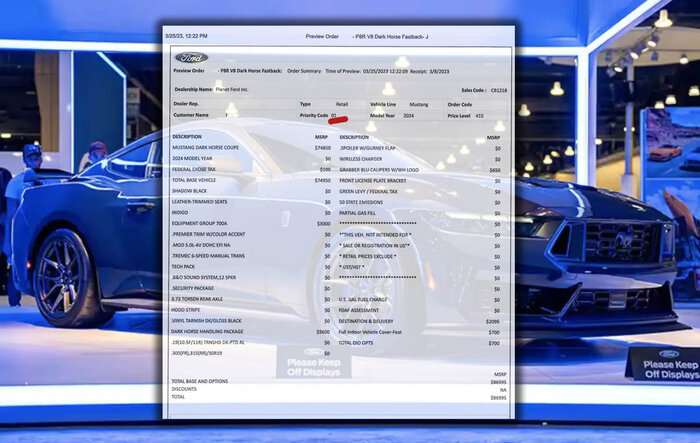Select the Model Year value '2024'
The height and width of the screenshot is (443, 700).
(x=408, y=116)
